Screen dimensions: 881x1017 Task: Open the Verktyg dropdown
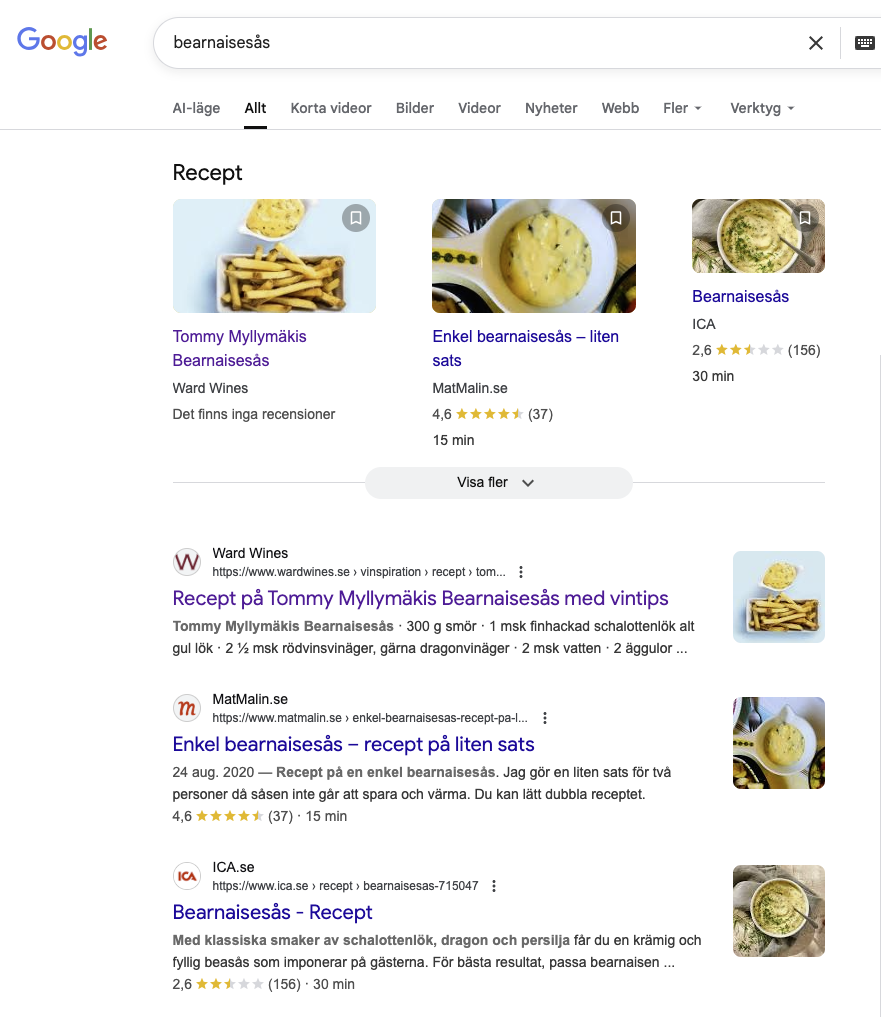[x=762, y=108]
